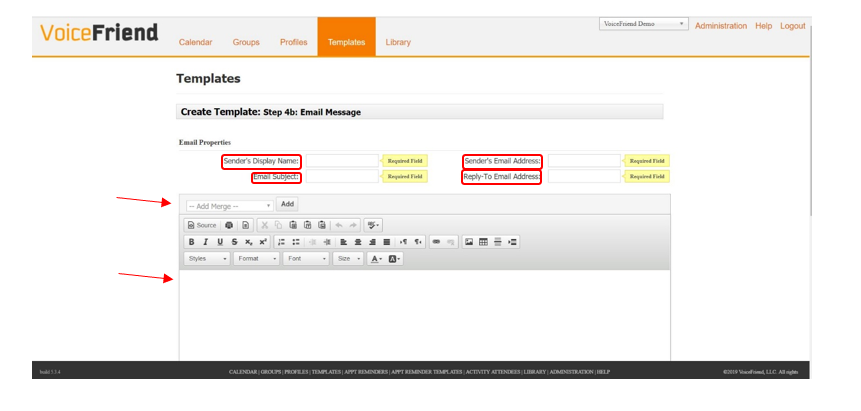Click the Add button beside Add Merge

(x=287, y=204)
